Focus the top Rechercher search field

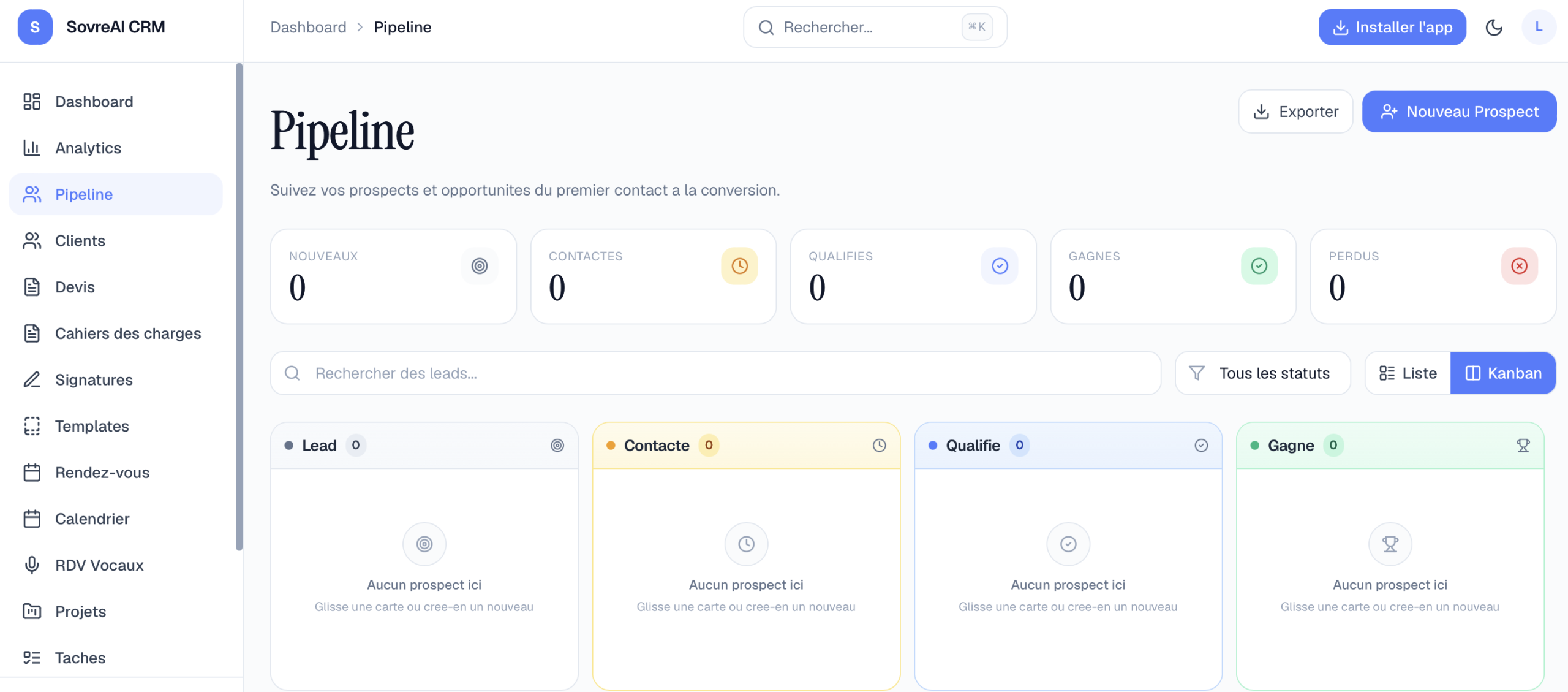tap(875, 27)
